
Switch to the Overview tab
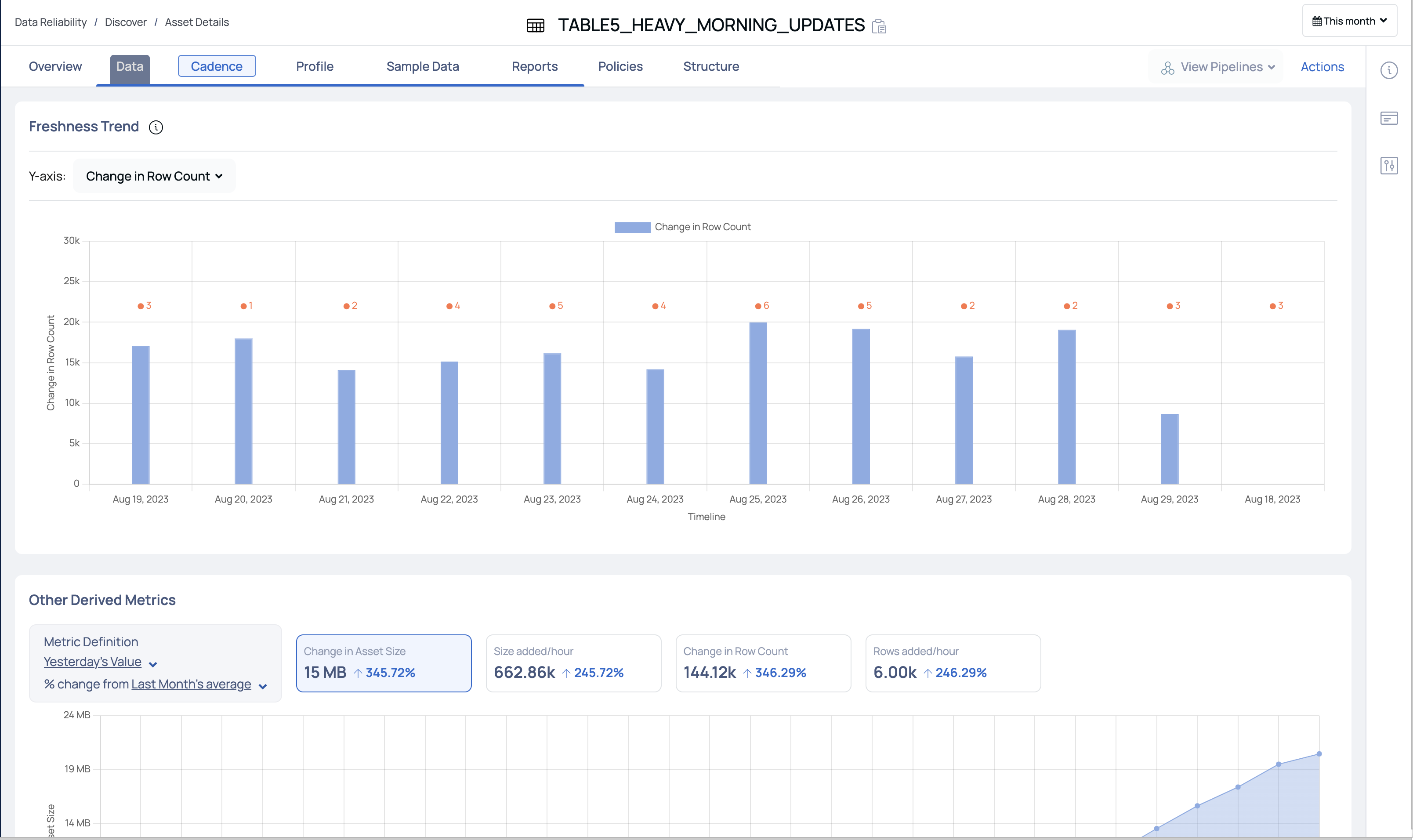click(x=55, y=67)
